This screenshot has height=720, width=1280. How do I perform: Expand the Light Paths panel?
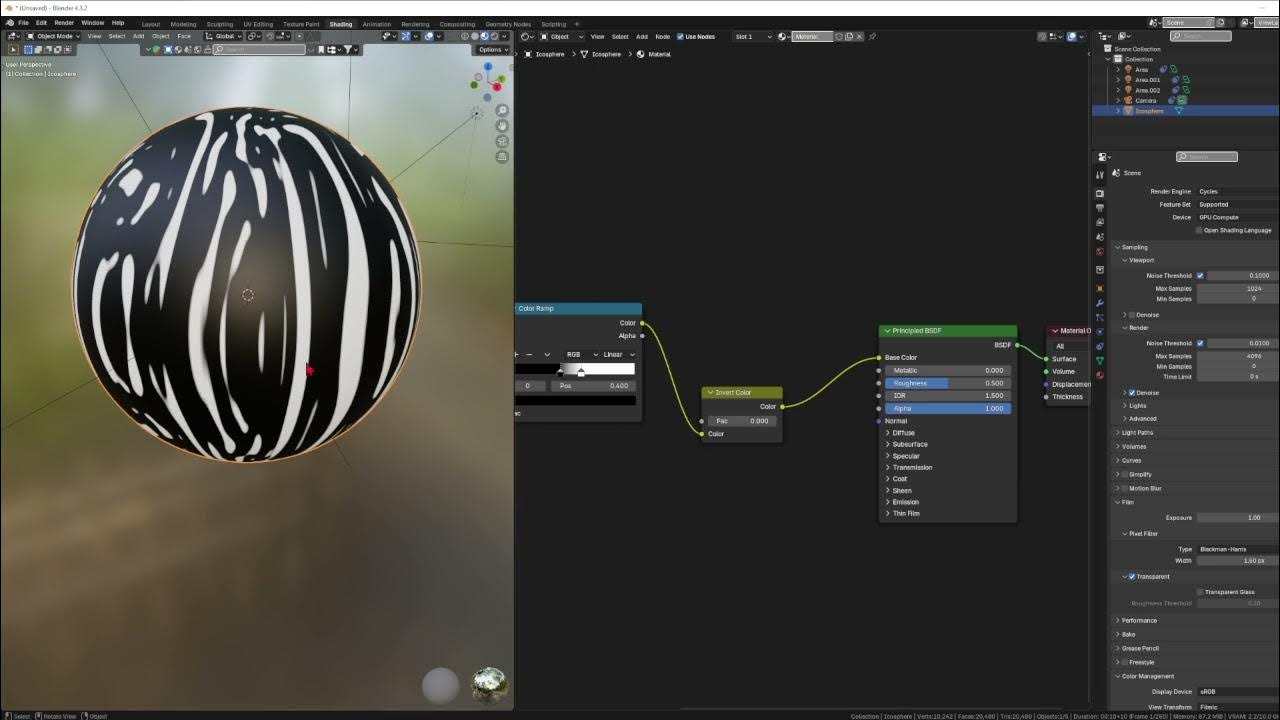pyautogui.click(x=1136, y=432)
